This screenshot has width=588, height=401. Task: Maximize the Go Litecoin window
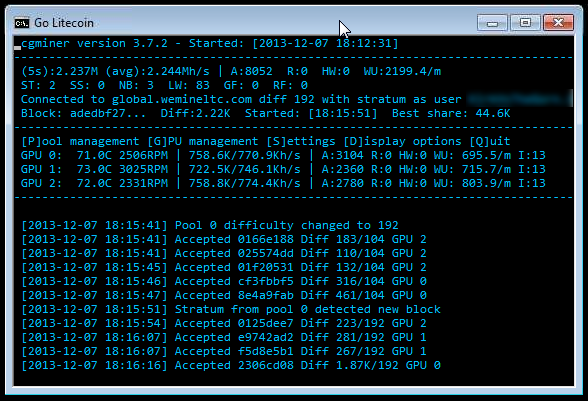tap(525, 23)
